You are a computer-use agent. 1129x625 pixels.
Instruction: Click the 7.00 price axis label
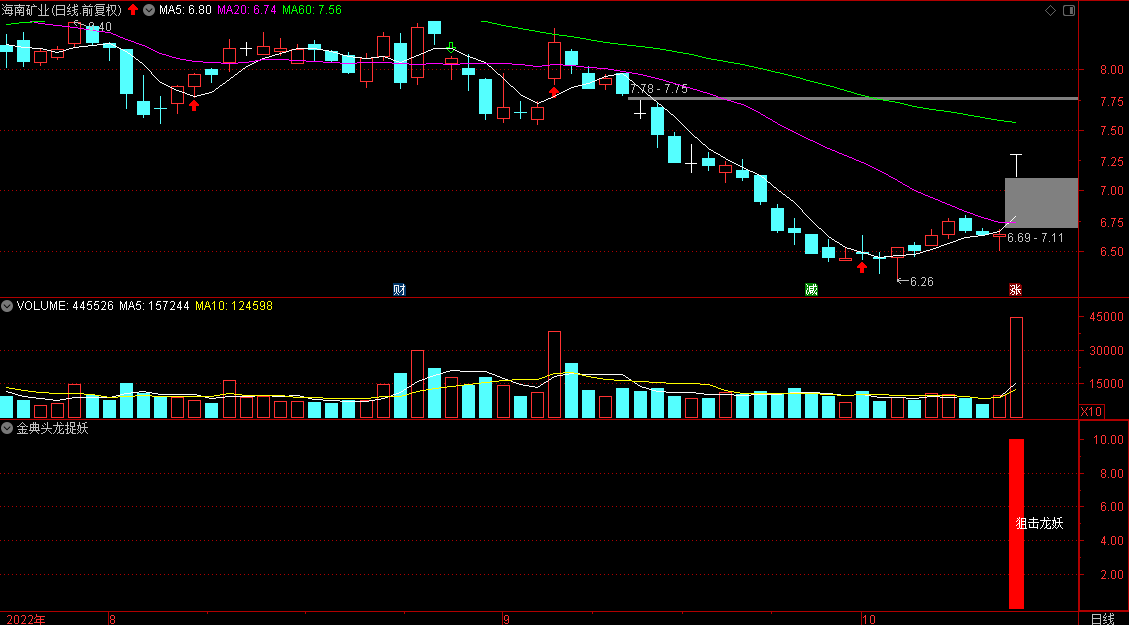tap(1112, 191)
